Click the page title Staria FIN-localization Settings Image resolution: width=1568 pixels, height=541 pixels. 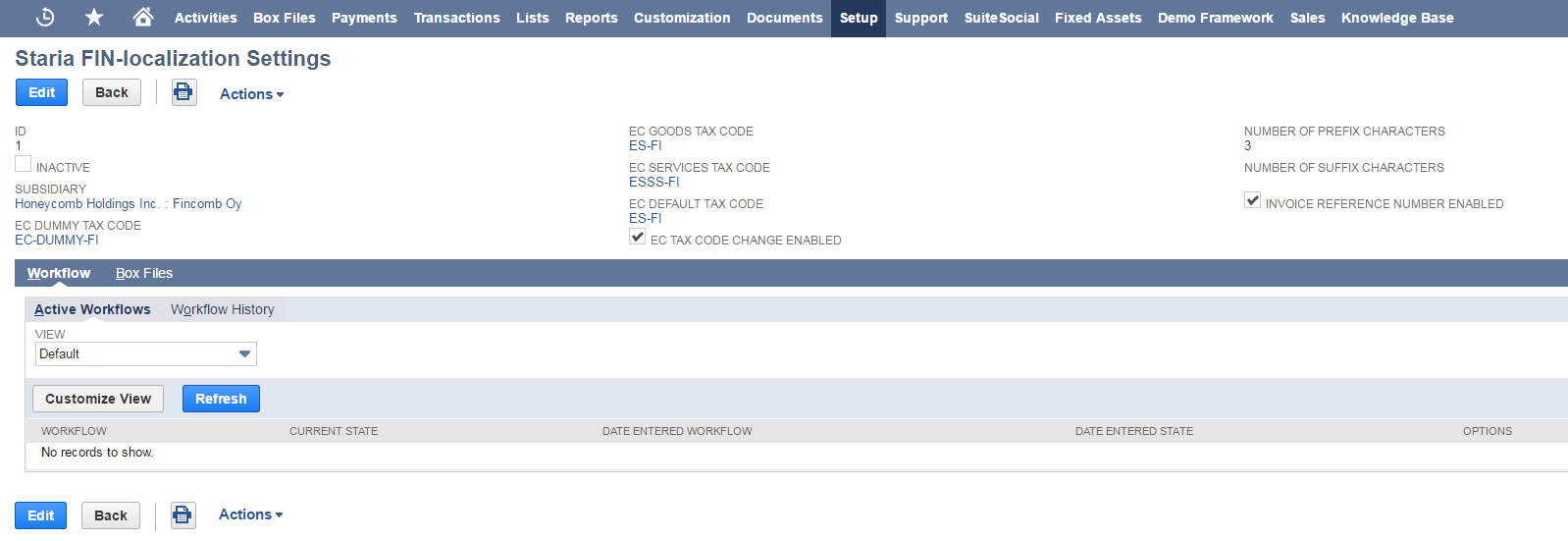pos(173,59)
